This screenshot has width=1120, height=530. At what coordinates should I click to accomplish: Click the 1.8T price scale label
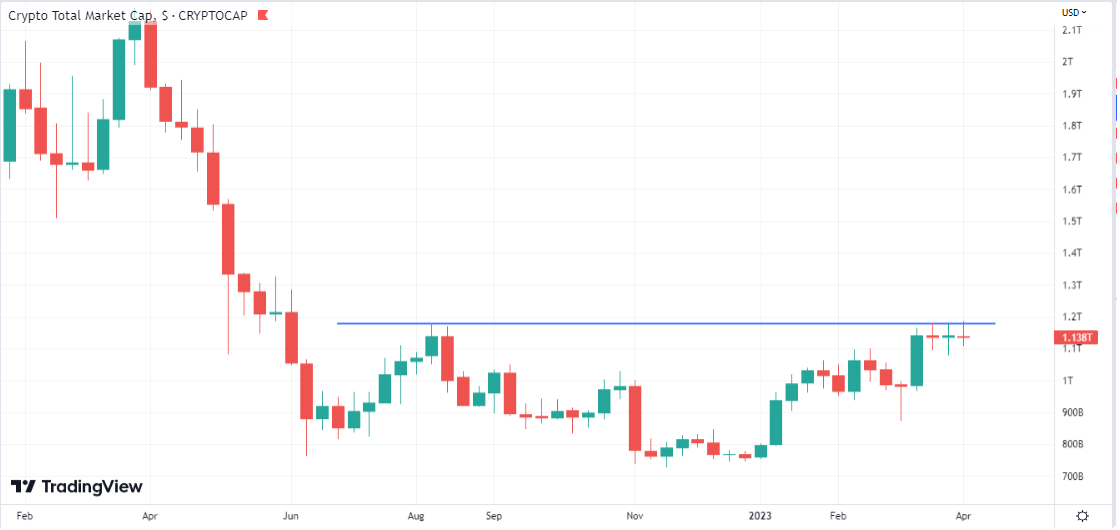tap(1073, 125)
